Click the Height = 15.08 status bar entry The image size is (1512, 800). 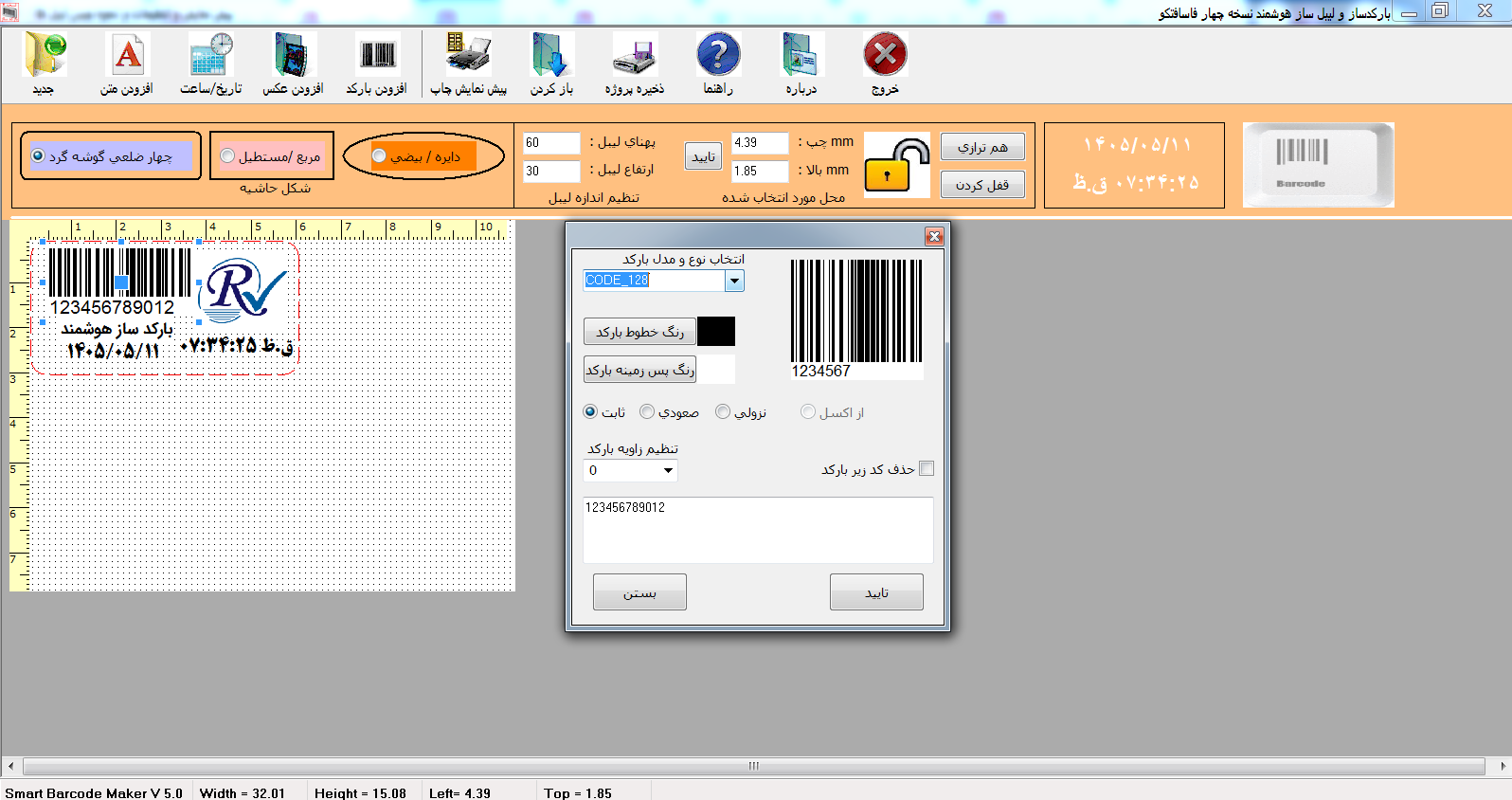pos(360,792)
